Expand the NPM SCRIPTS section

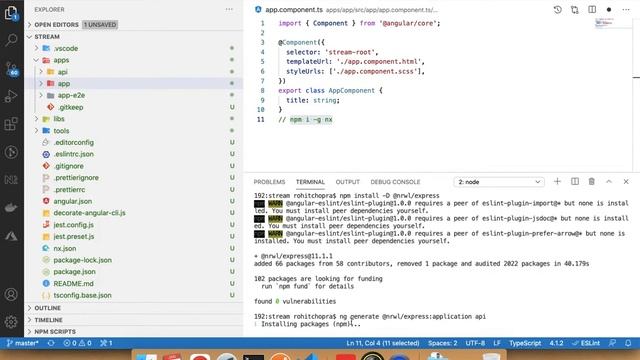tap(134, 331)
